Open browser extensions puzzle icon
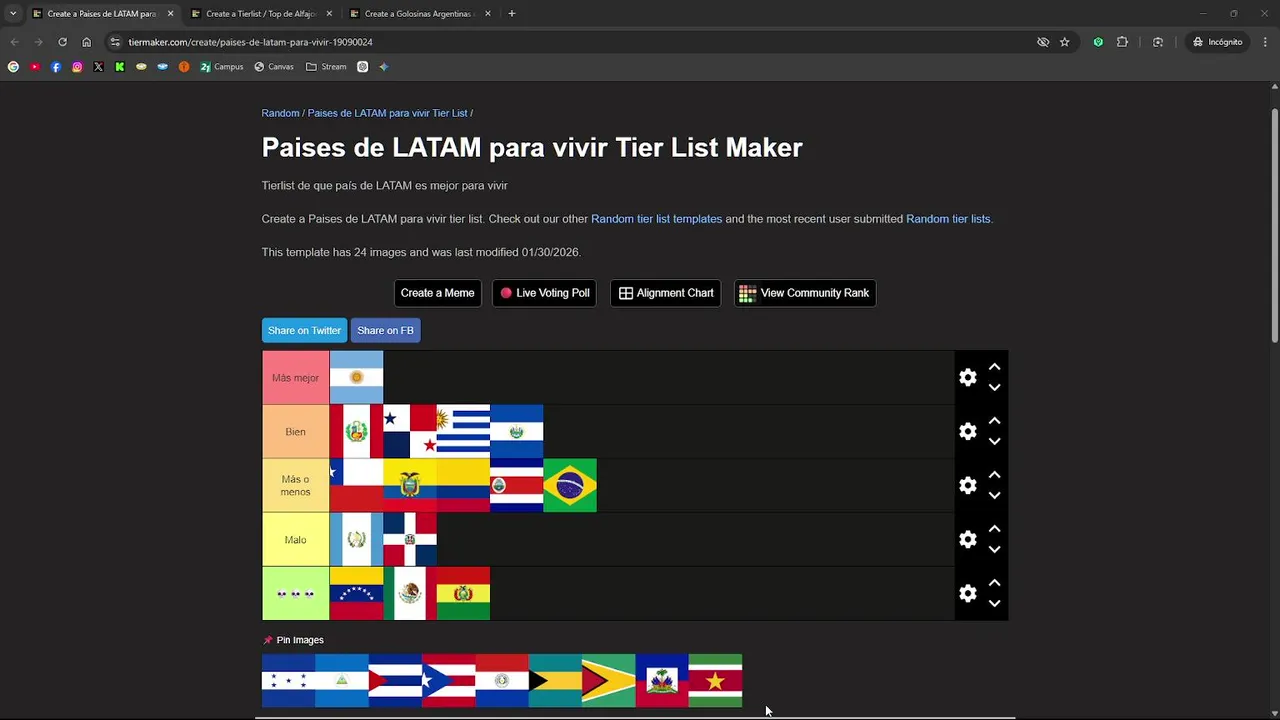The width and height of the screenshot is (1280, 720). [x=1122, y=42]
